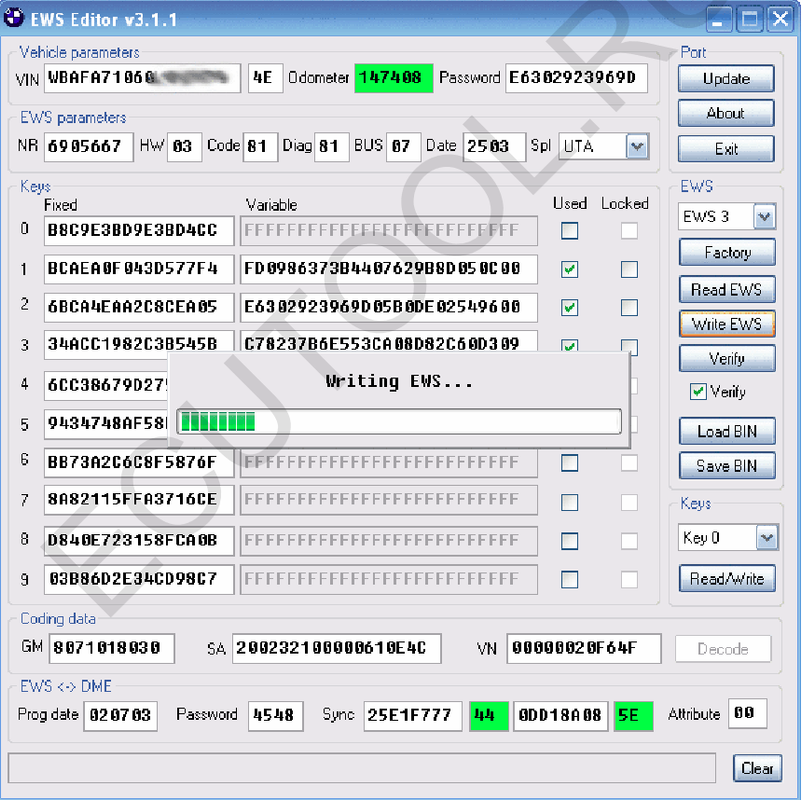This screenshot has height=800, width=802.
Task: Click key 2 Variable field E6302923969D05B0
Action: (x=389, y=307)
